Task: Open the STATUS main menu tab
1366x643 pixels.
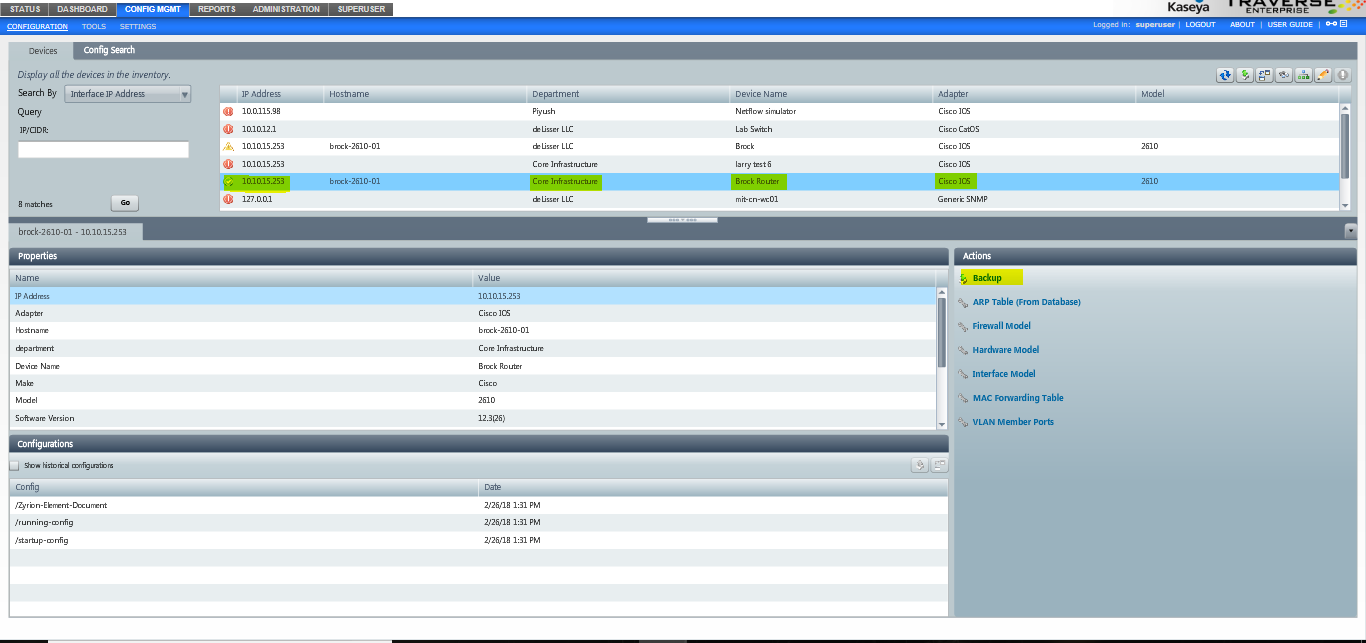Action: coord(24,9)
